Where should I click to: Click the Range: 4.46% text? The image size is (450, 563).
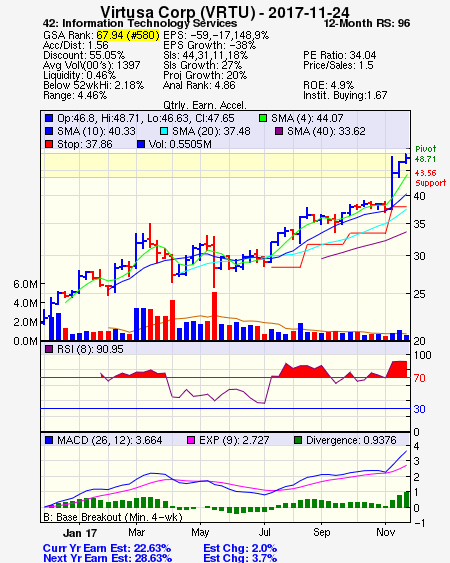pos(75,96)
